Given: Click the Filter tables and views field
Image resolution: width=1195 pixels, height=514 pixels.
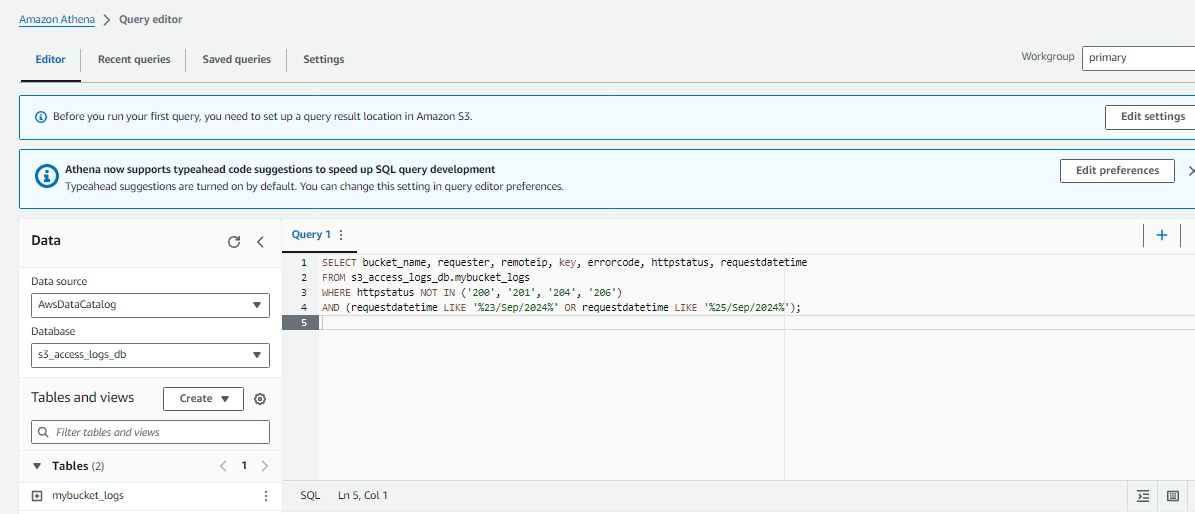Looking at the screenshot, I should pos(150,432).
